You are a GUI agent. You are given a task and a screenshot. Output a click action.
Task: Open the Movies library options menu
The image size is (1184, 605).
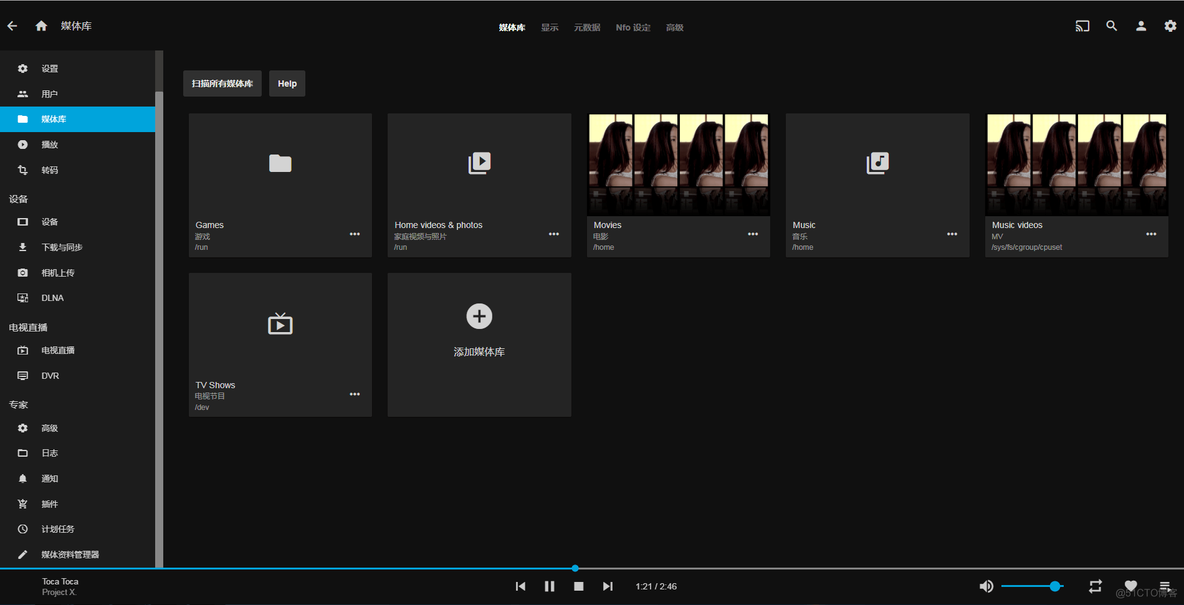753,234
